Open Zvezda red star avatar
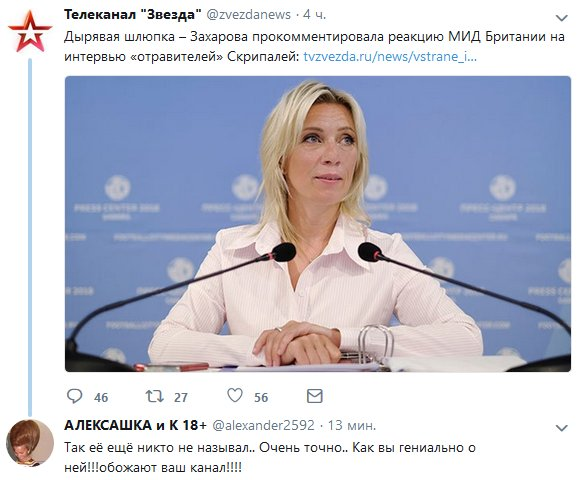 30,32
